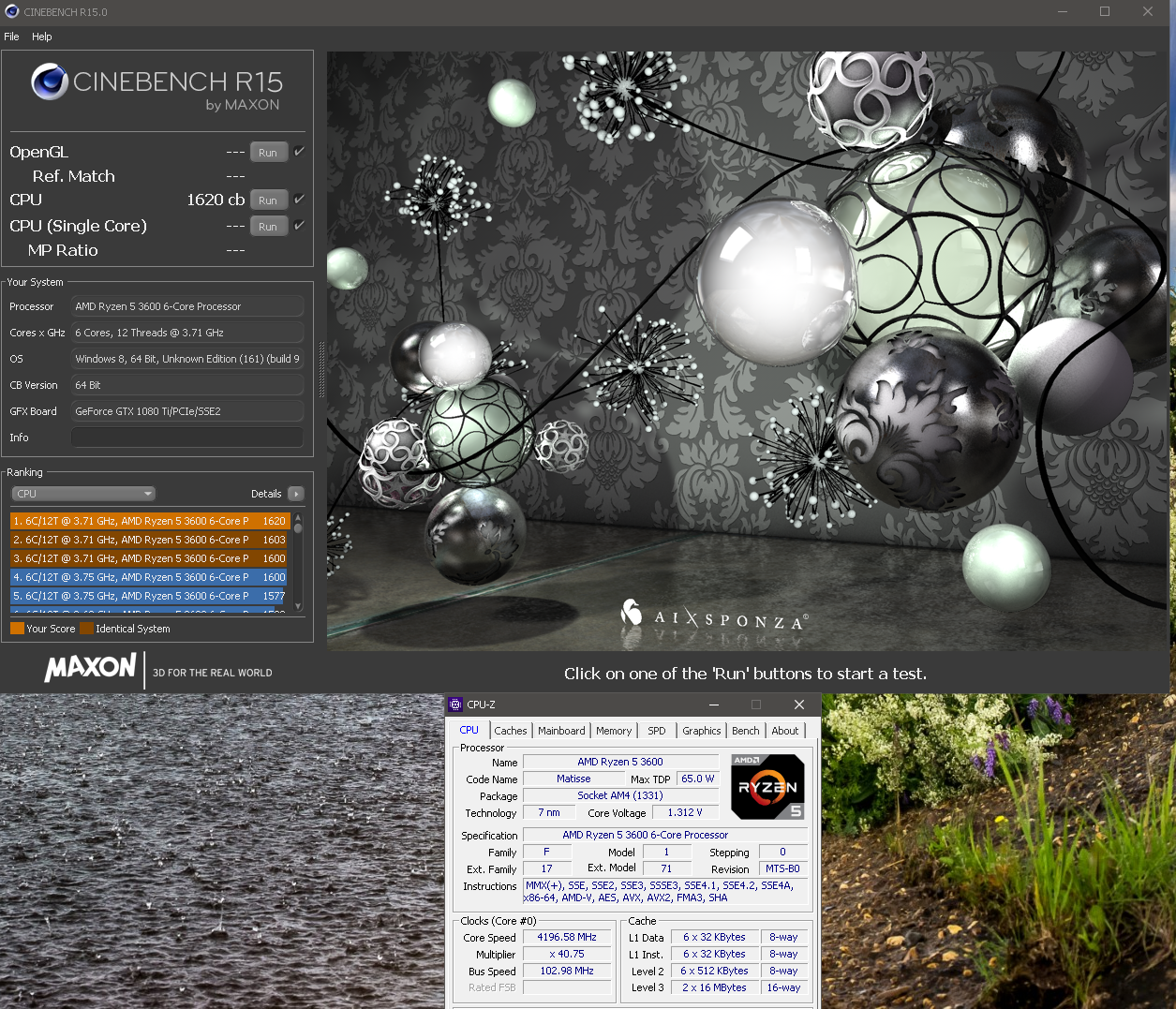Click the CPU-Z processor Name field
Screen dimensions: 1176x1009
pos(620,763)
